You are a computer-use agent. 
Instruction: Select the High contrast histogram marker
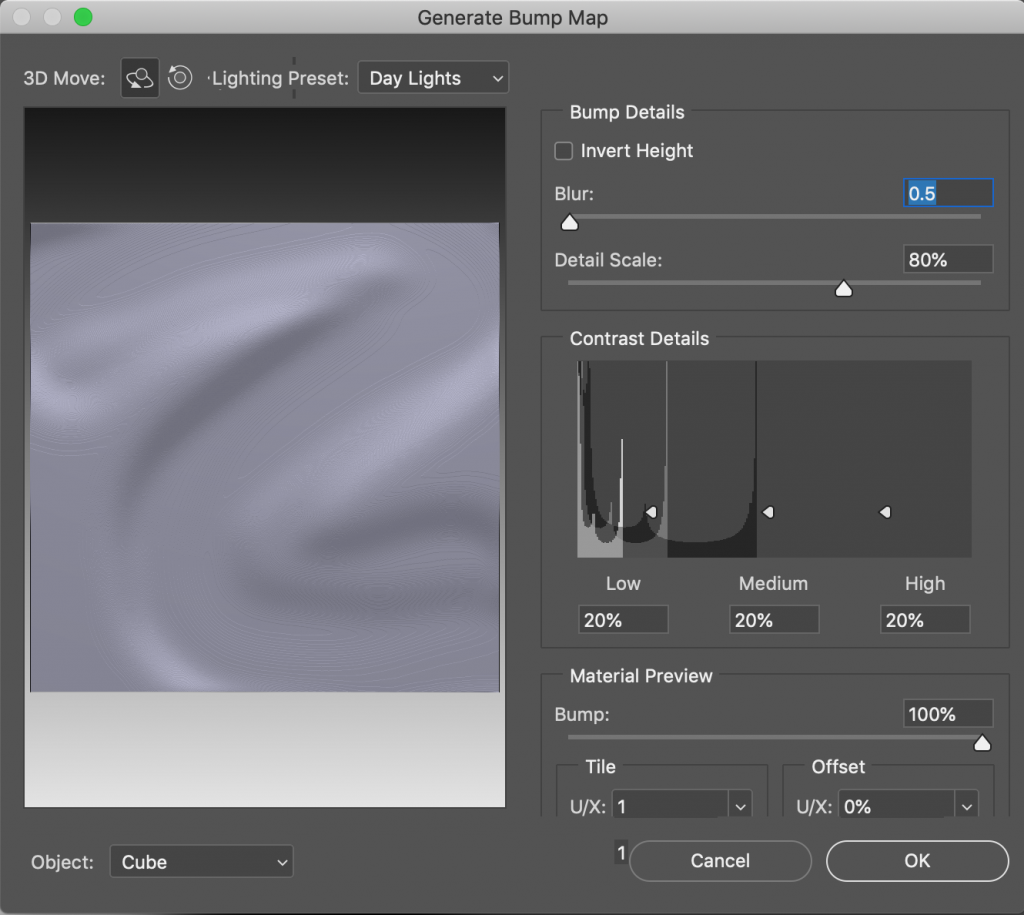pyautogui.click(x=885, y=511)
